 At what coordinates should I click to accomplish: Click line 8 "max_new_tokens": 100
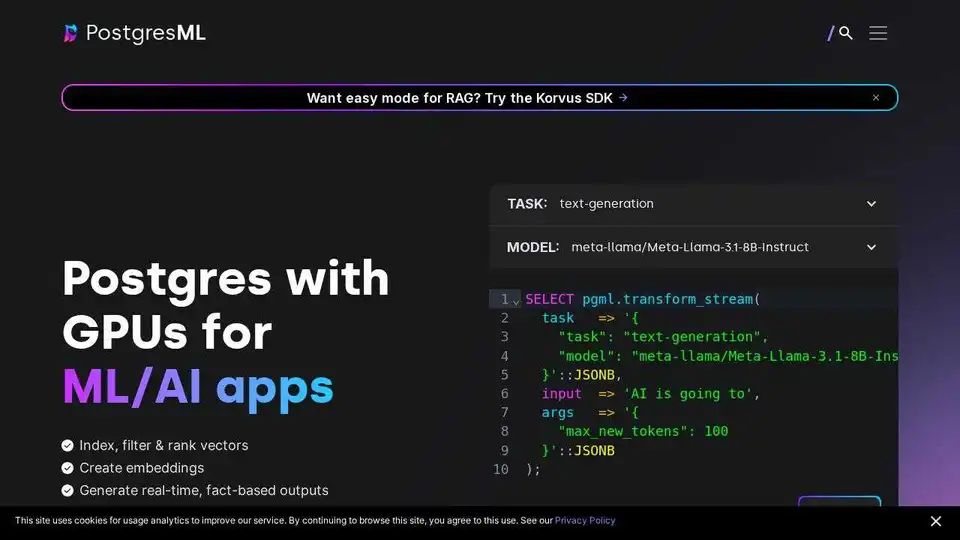coord(643,431)
